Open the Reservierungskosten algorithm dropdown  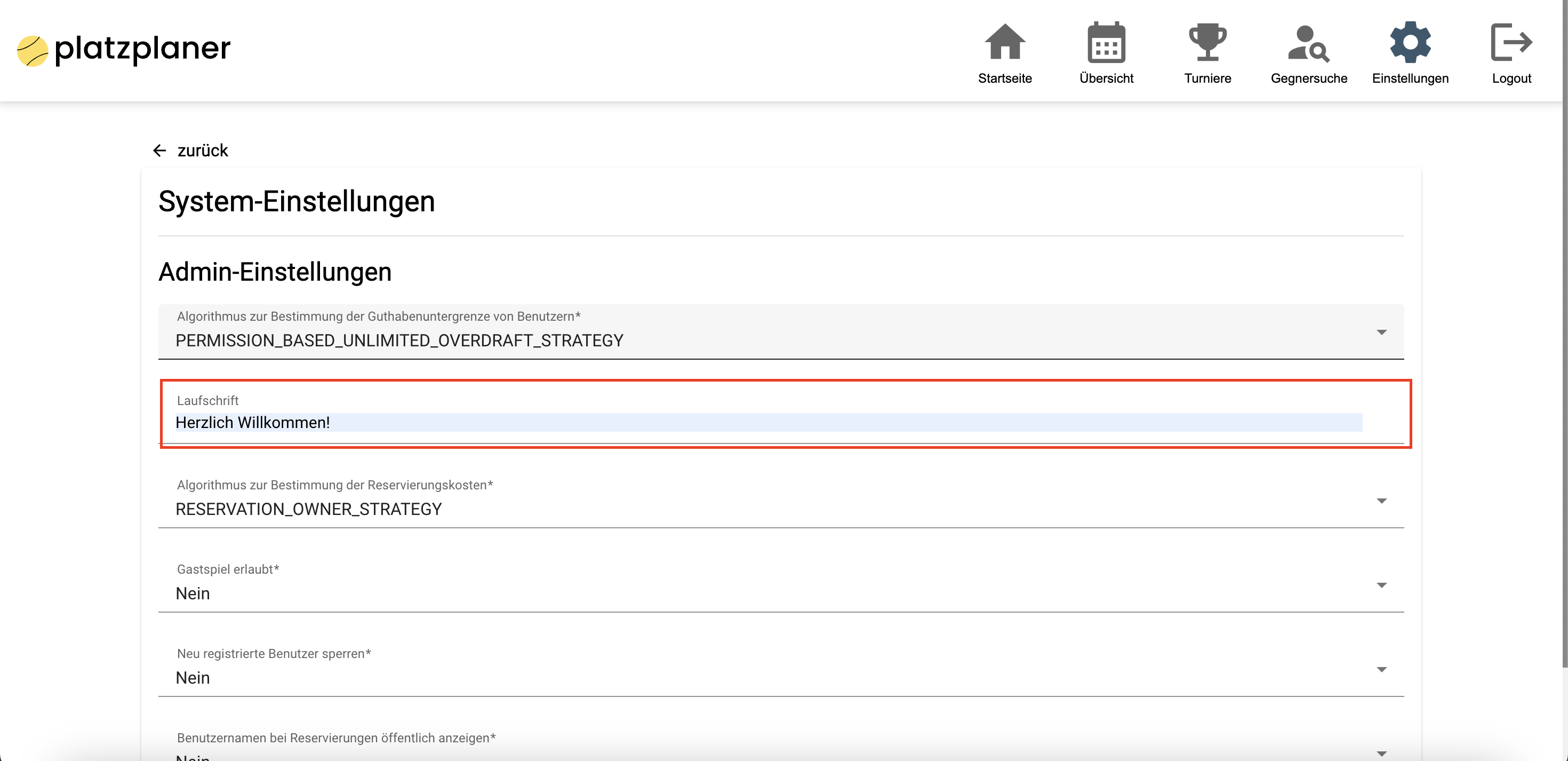tap(780, 500)
